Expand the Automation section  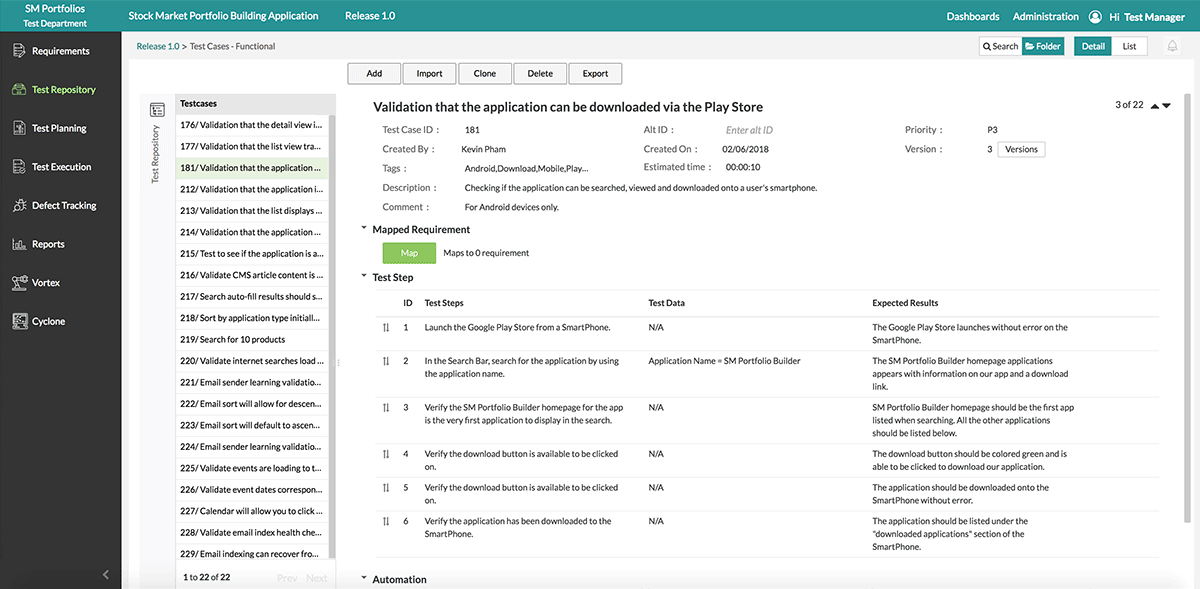coord(364,578)
